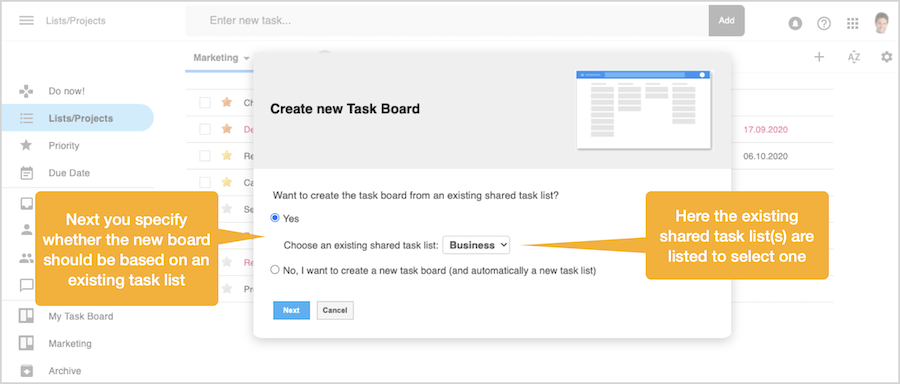Click the Lists/Projects header title
900x384 pixels.
pos(76,21)
